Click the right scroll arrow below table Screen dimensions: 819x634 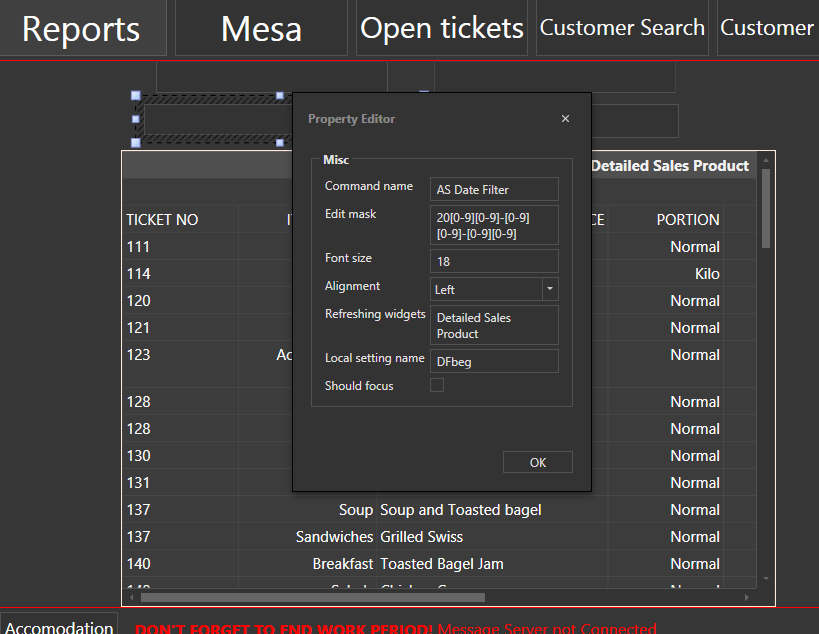pos(747,597)
